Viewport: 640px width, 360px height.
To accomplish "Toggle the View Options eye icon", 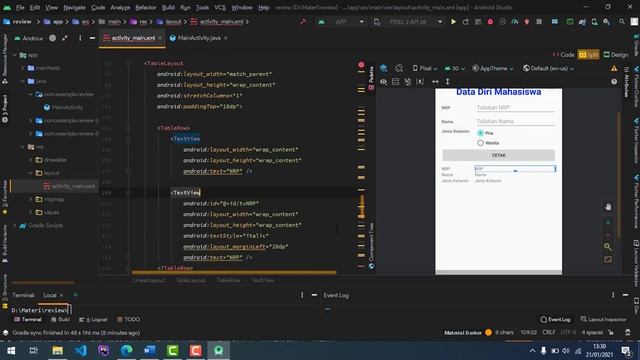I will (383, 82).
